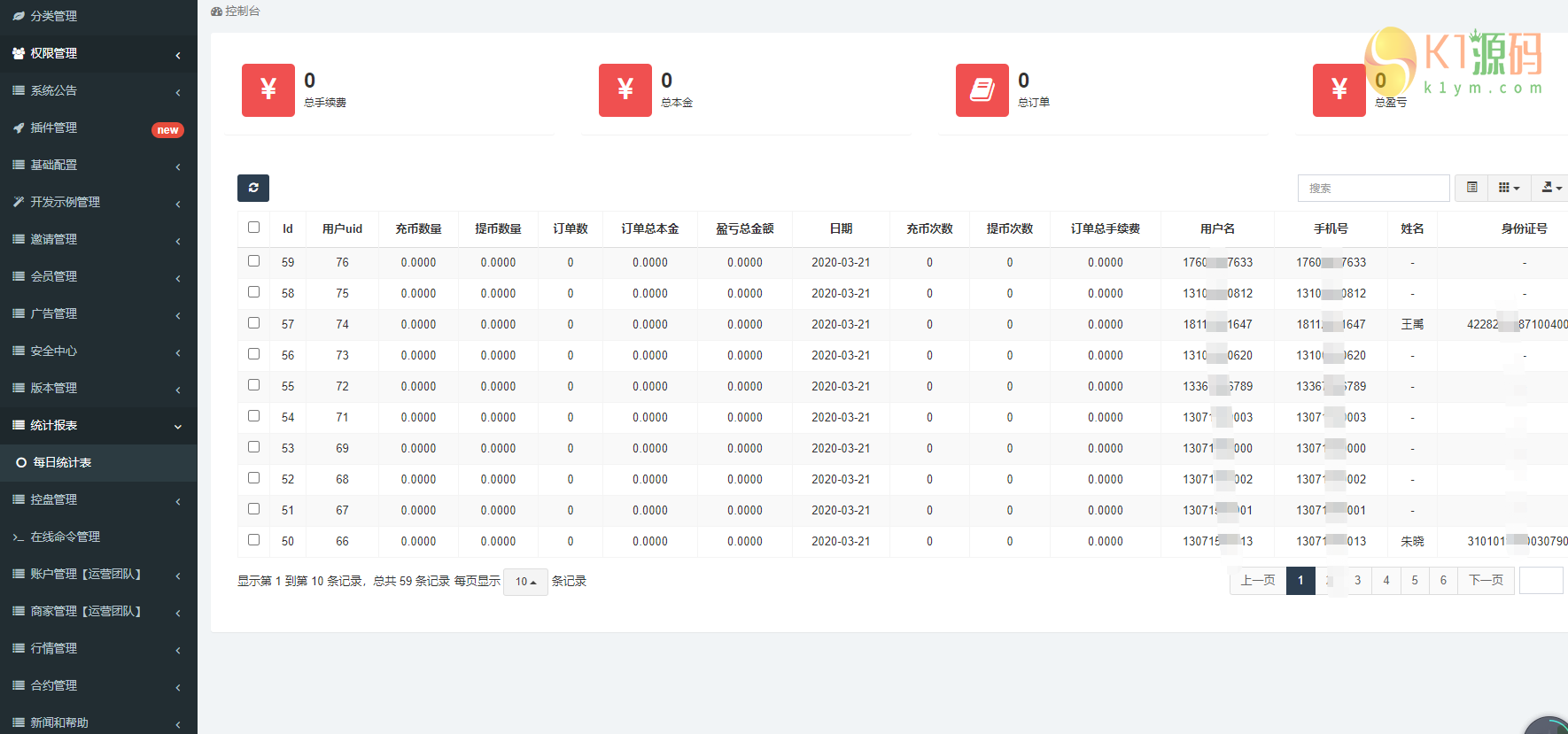1568x734 pixels.
Task: Check the row with Id 50
Action: click(254, 540)
